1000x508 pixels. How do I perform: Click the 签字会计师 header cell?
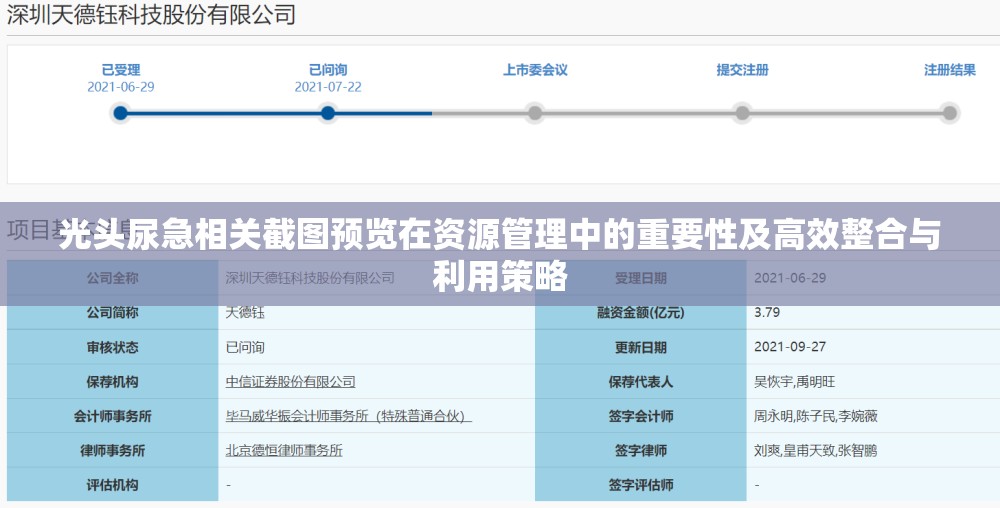point(640,416)
